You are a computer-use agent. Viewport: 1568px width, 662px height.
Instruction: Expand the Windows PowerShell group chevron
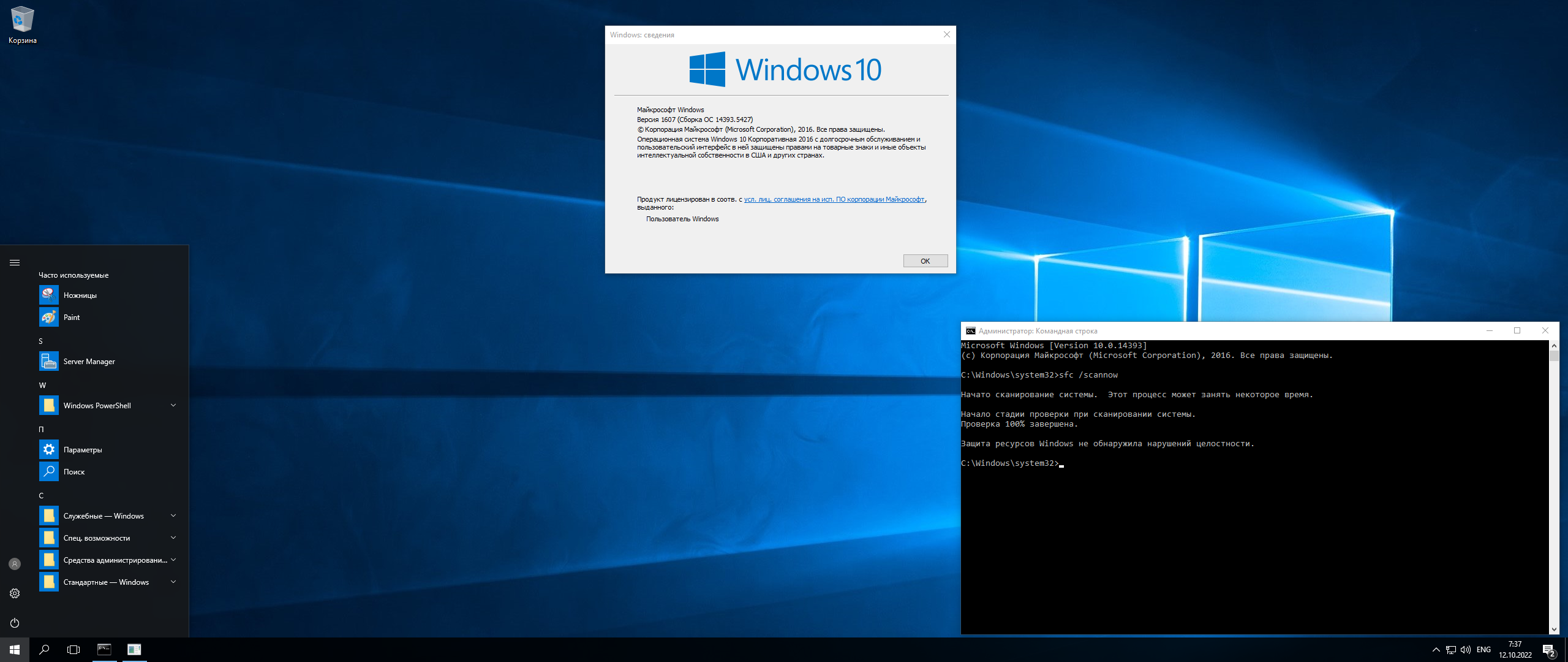173,405
